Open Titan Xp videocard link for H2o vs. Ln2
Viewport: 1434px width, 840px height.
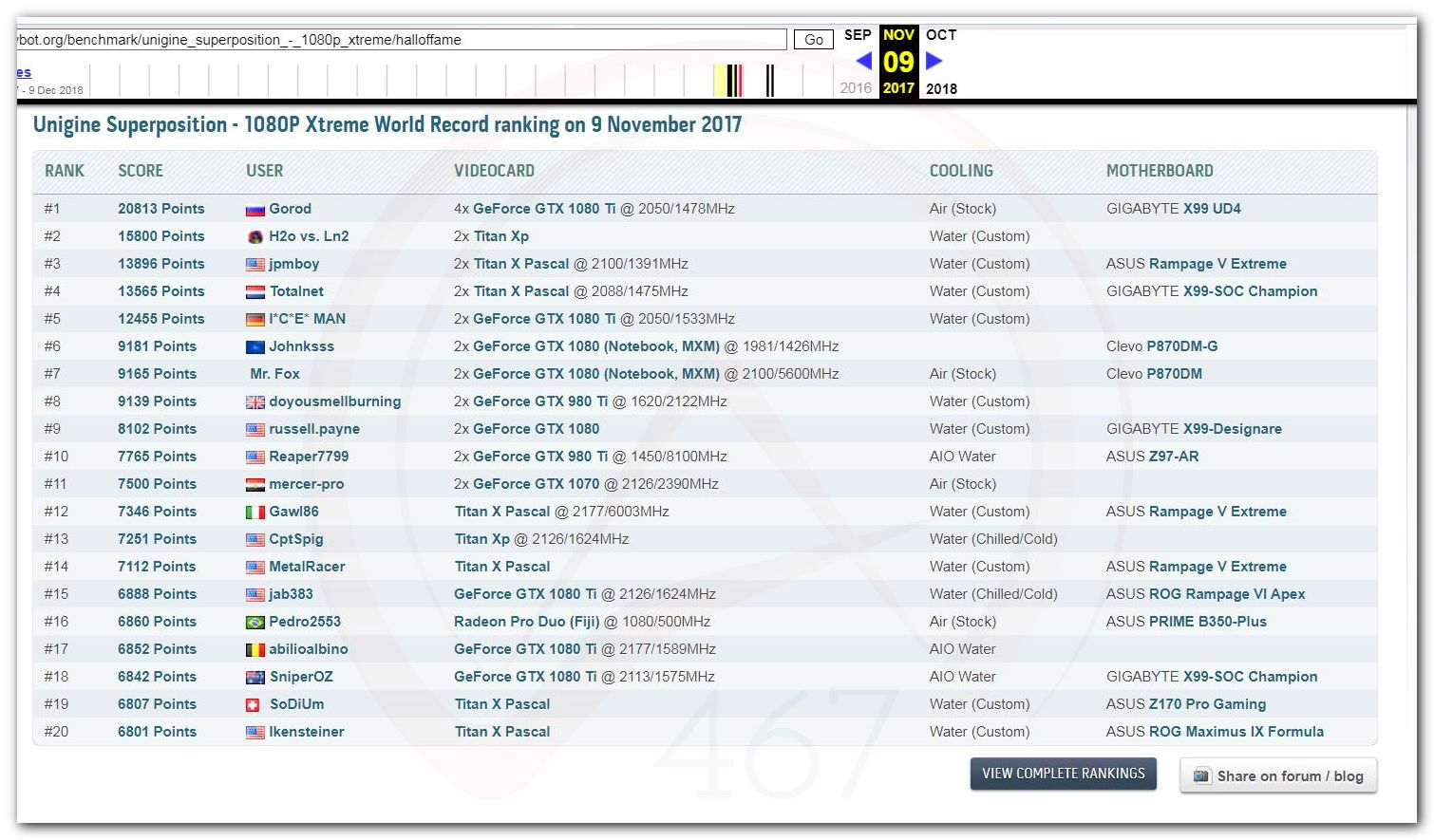[501, 236]
